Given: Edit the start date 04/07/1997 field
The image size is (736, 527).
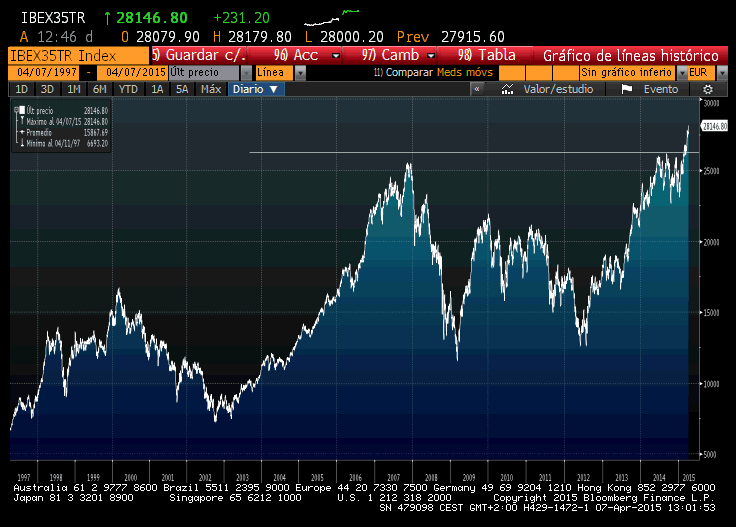Looking at the screenshot, I should [x=44, y=73].
